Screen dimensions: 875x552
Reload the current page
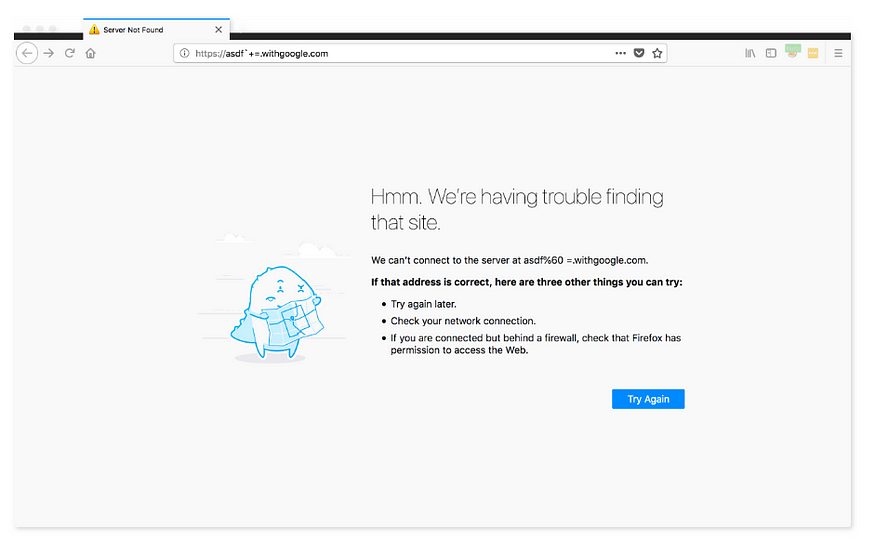coord(70,54)
